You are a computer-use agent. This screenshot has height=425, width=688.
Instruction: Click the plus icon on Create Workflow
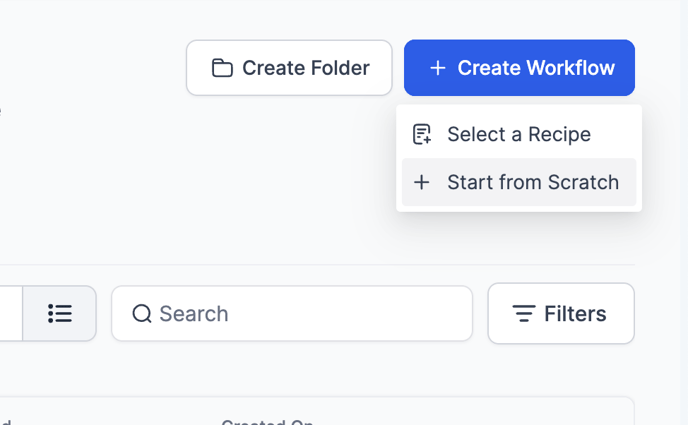click(437, 68)
